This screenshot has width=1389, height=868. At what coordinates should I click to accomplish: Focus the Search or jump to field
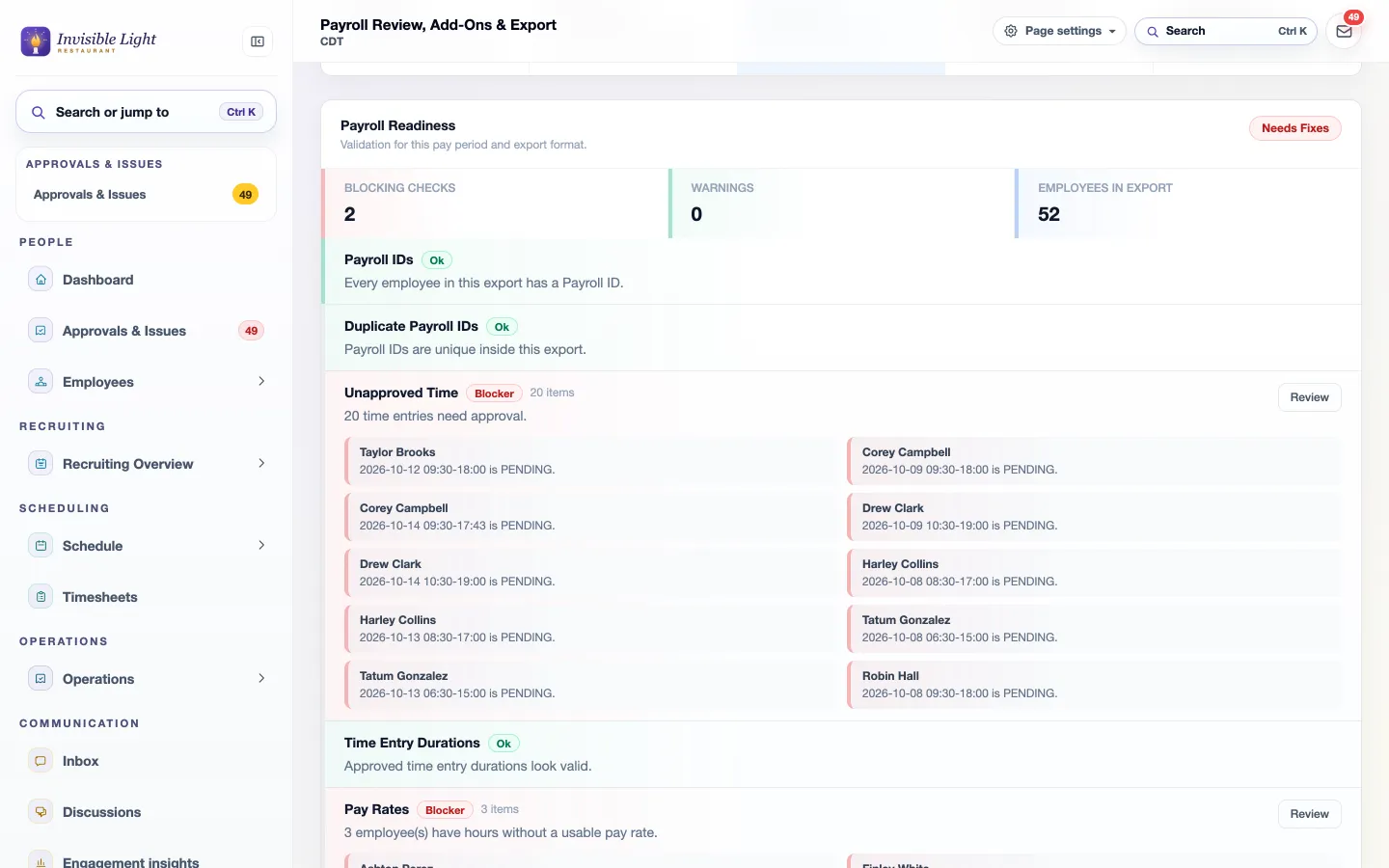point(147,112)
